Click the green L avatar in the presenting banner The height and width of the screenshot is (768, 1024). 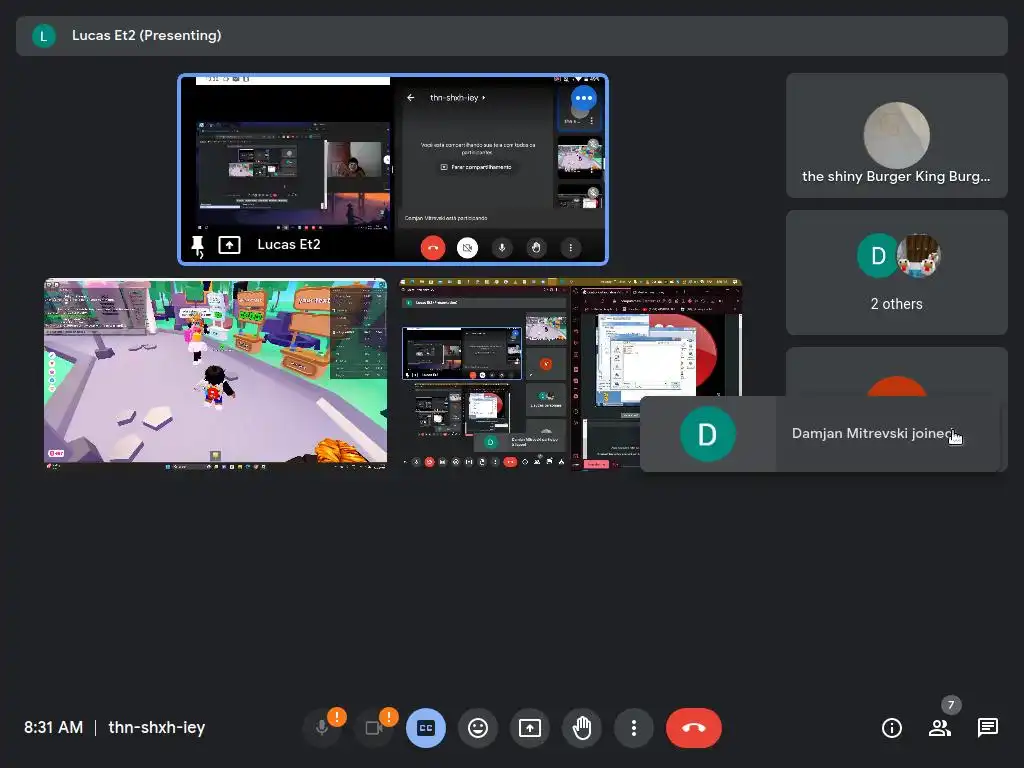[x=44, y=36]
